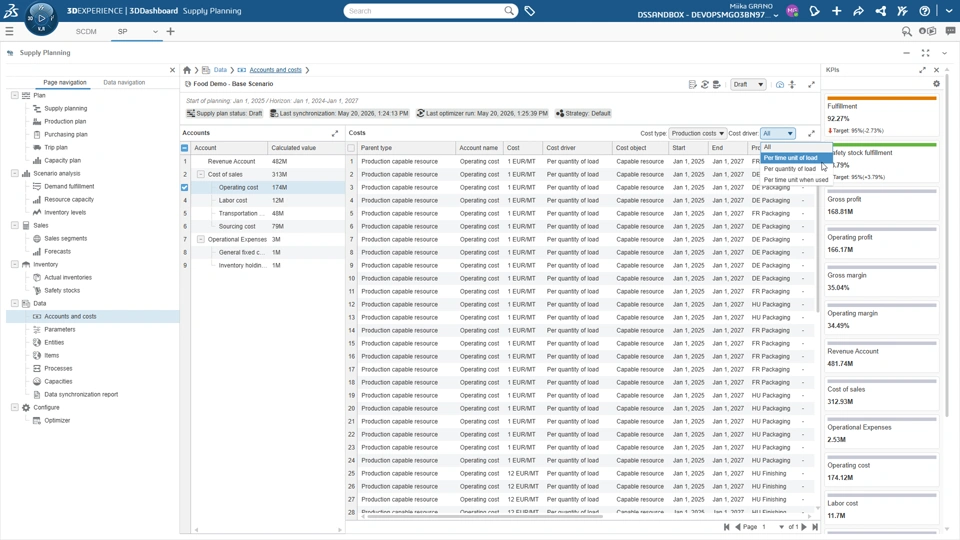Open the 3DEXPERIENCE compass
Screen dimensions: 960x540
[41, 18]
